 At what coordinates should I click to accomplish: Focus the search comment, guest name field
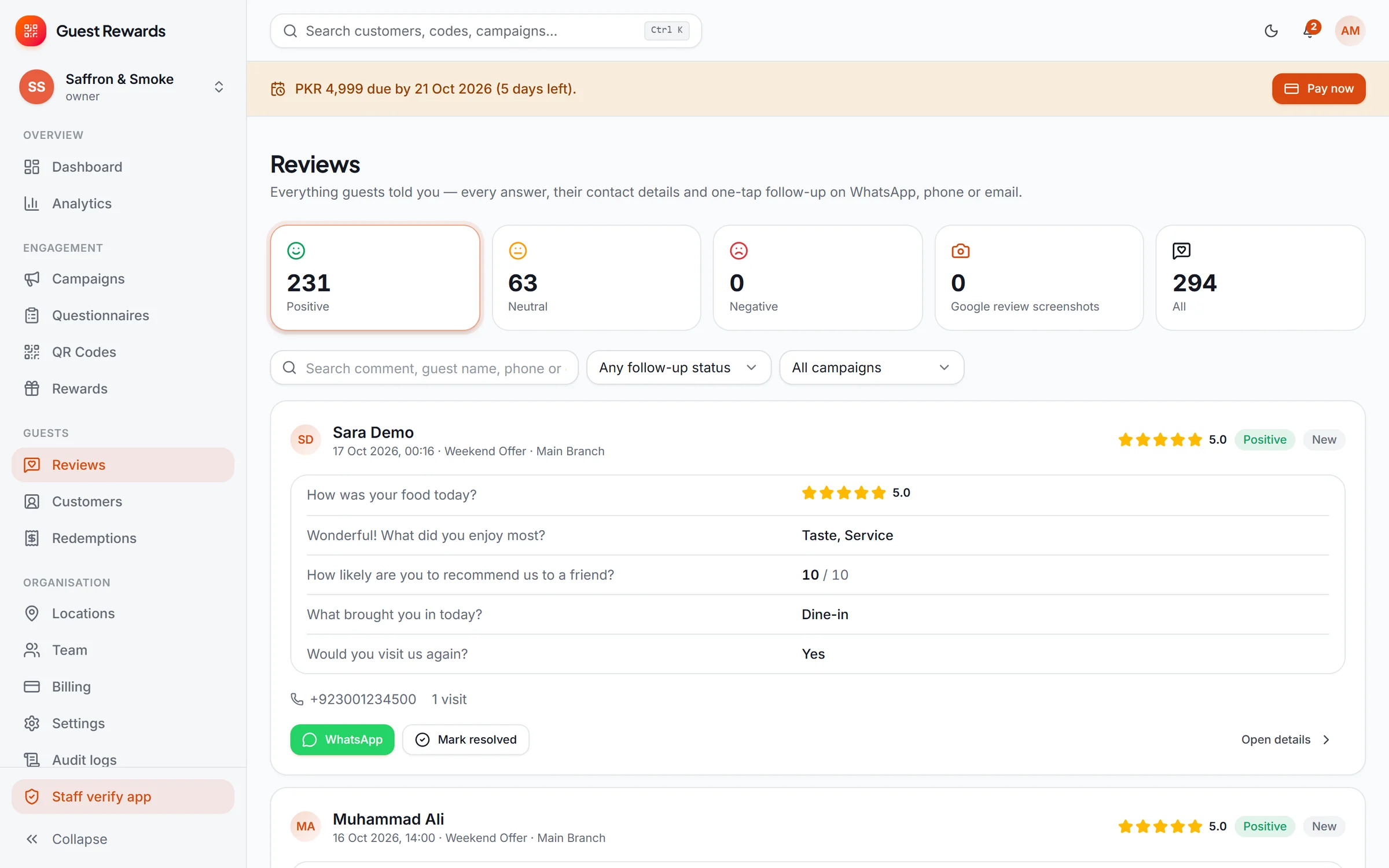pyautogui.click(x=424, y=367)
